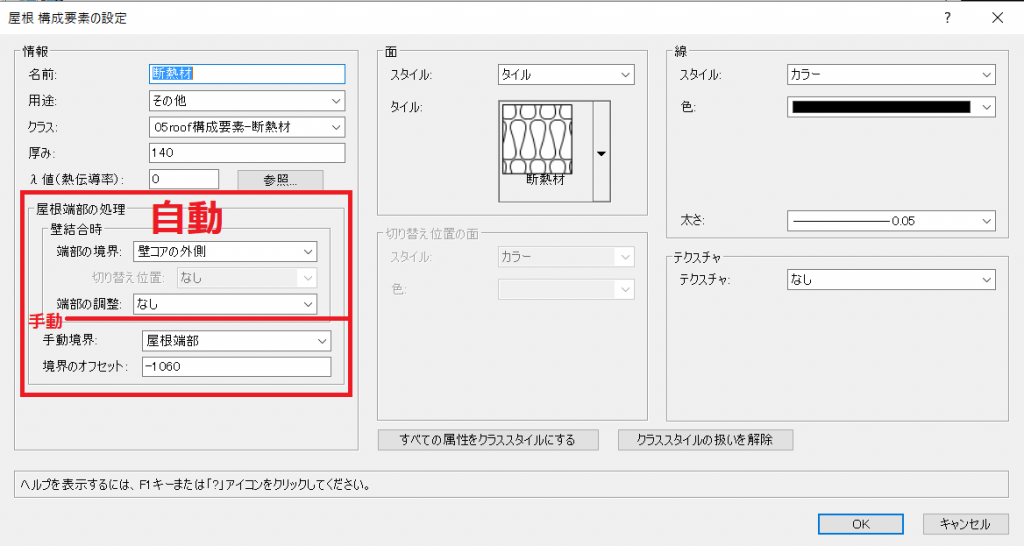This screenshot has height=546, width=1024.
Task: Expand the 端部の調整 dropdown
Action: [224, 303]
